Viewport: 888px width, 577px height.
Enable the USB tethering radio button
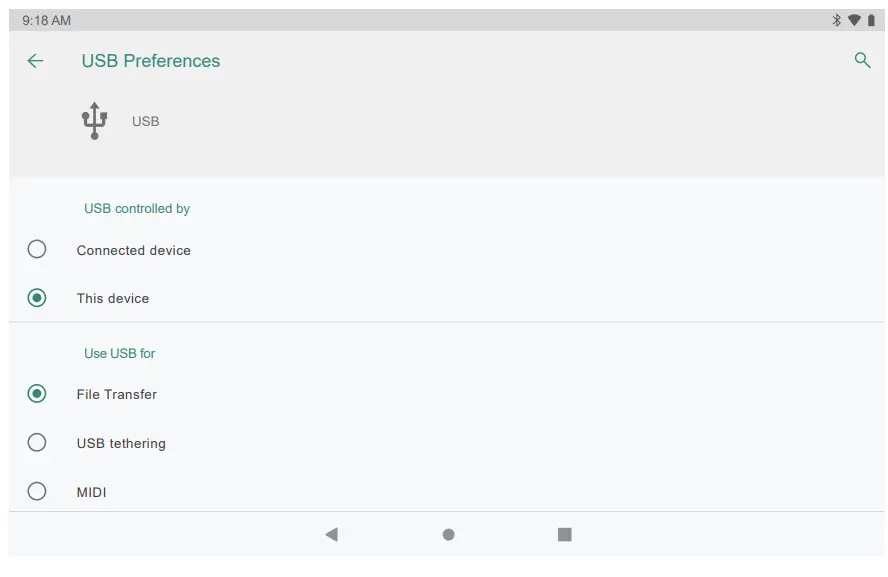click(x=37, y=443)
